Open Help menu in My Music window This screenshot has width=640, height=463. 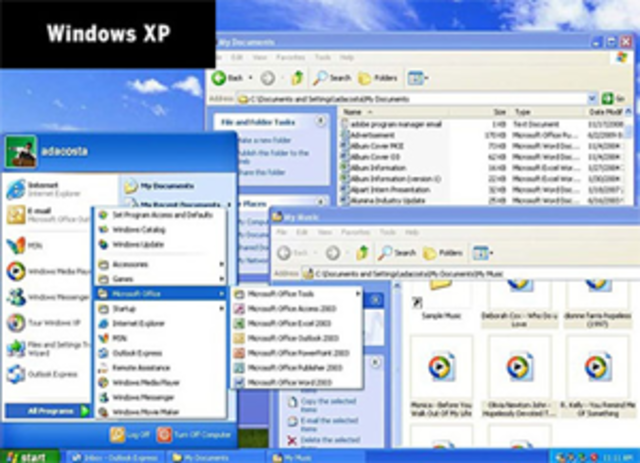[412, 232]
